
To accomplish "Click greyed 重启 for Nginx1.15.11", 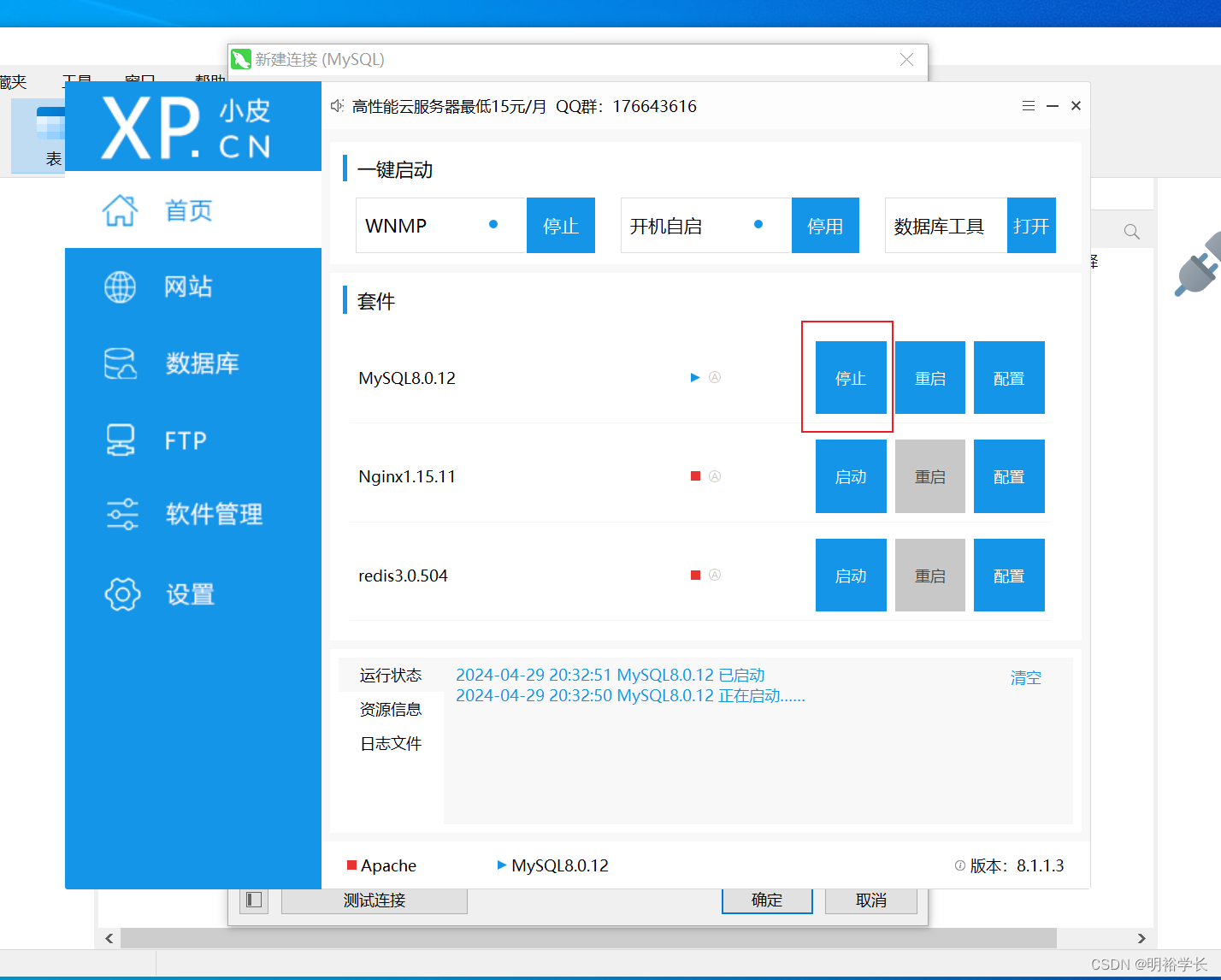I will (x=930, y=476).
